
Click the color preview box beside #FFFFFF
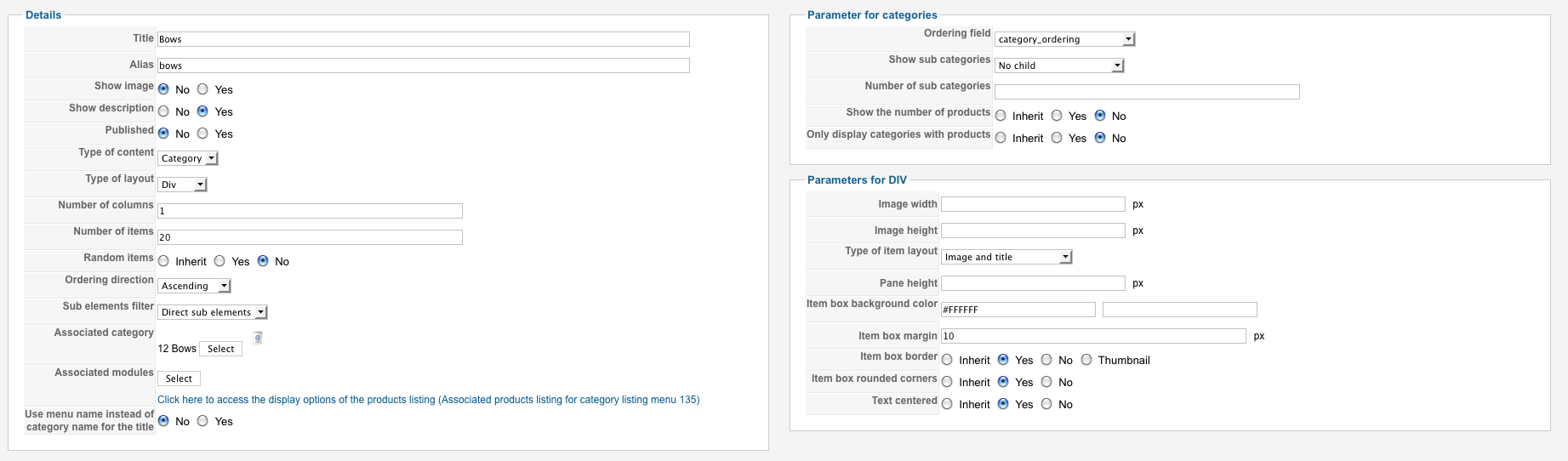pos(1179,310)
